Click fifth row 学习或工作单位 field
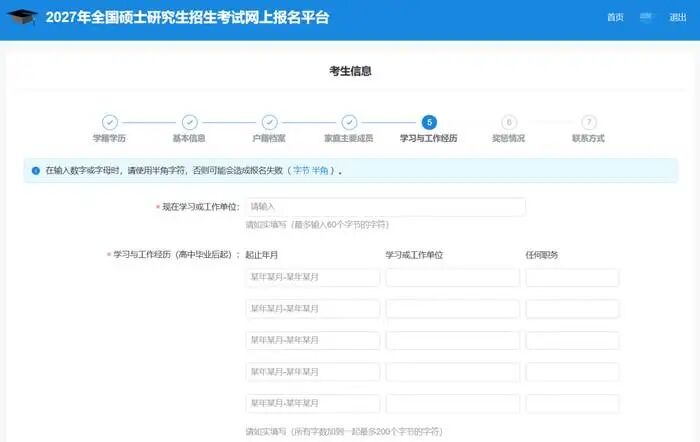 [452, 403]
